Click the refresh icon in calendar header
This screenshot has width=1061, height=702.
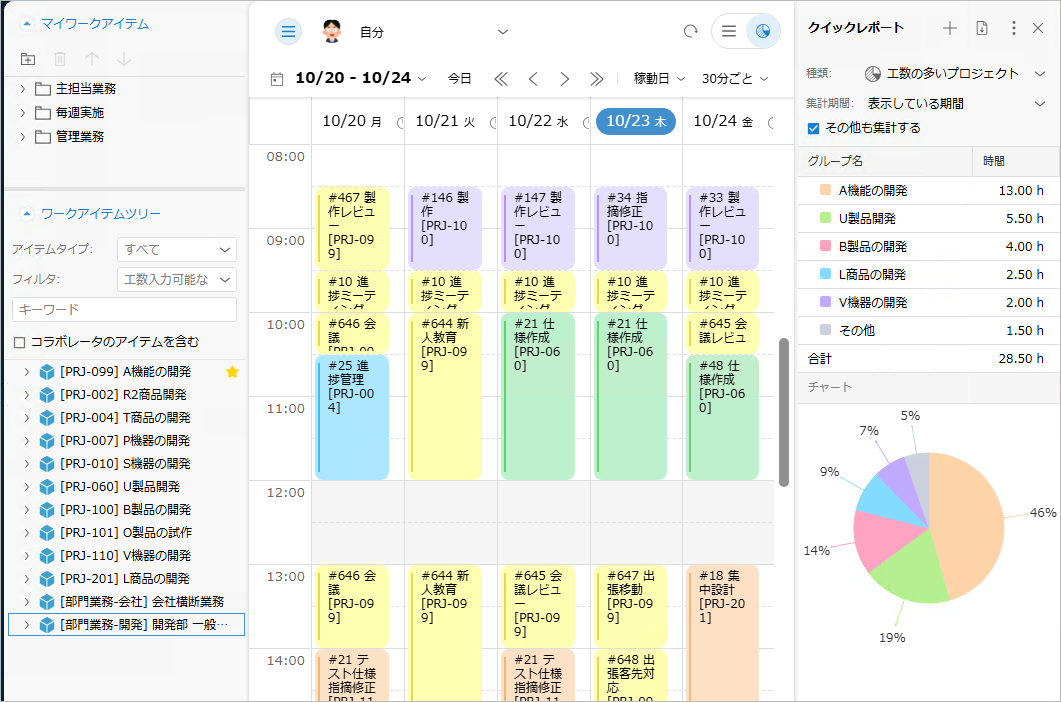(x=690, y=32)
